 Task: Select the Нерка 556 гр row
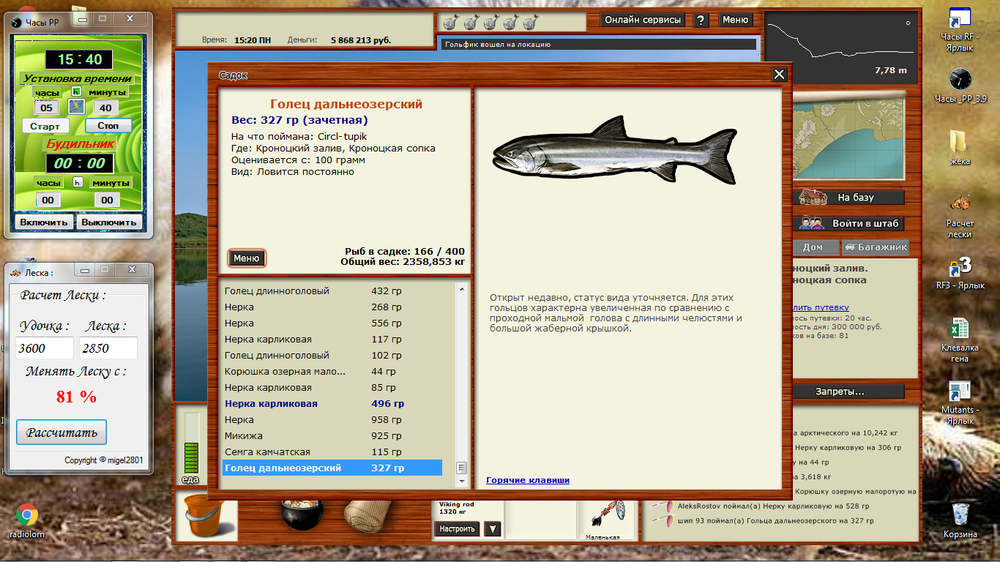tap(332, 323)
